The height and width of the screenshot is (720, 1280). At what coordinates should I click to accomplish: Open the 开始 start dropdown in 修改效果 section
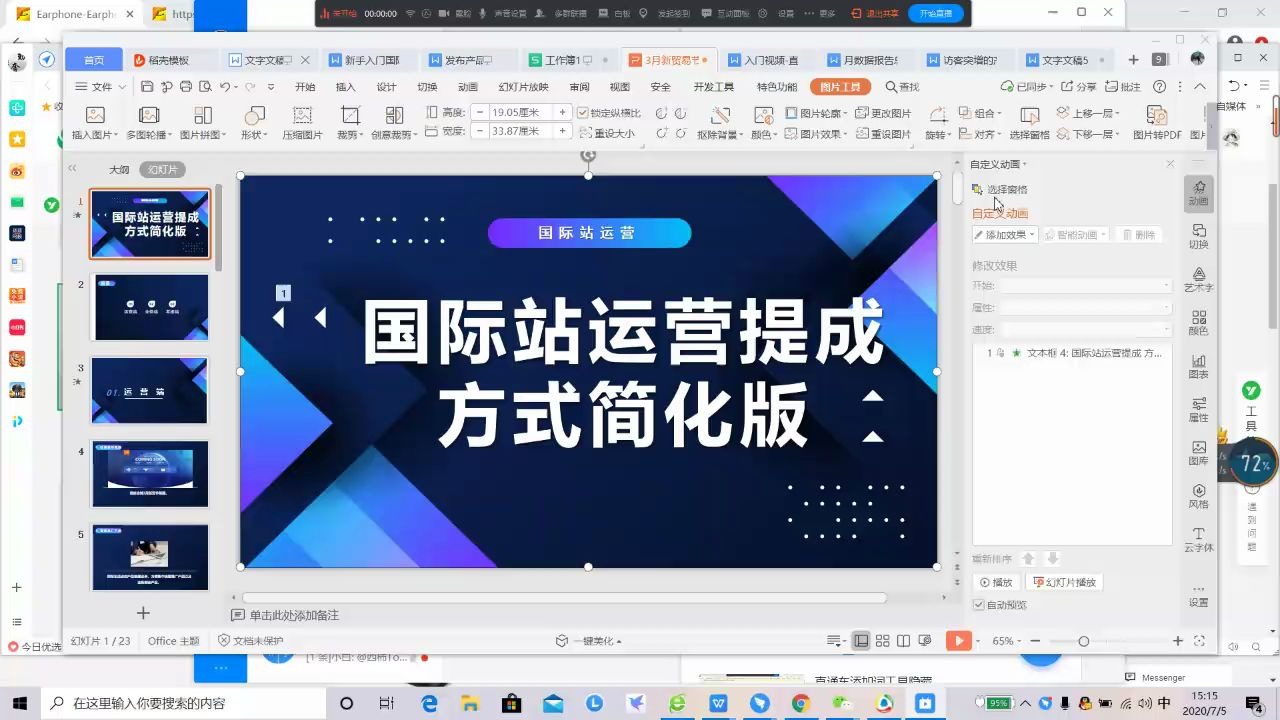[1163, 285]
